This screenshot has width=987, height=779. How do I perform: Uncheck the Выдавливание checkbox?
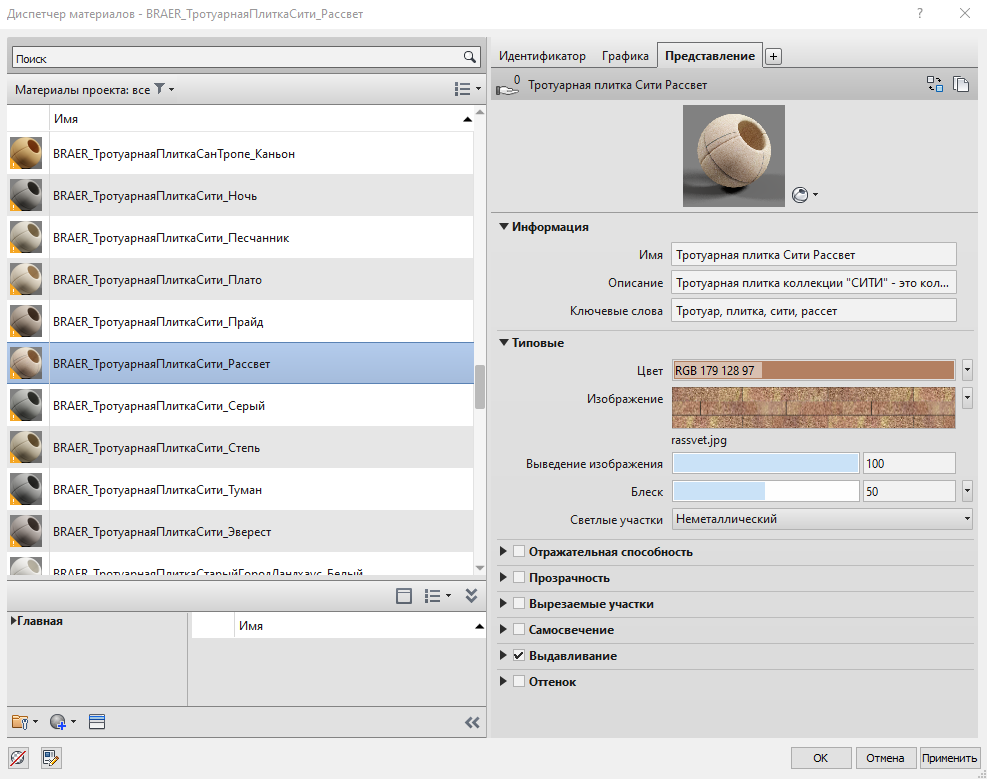(x=518, y=656)
